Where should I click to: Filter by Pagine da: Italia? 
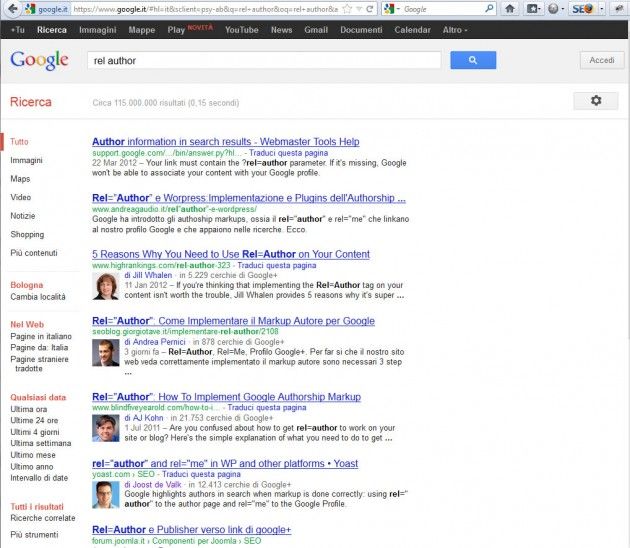(39, 348)
